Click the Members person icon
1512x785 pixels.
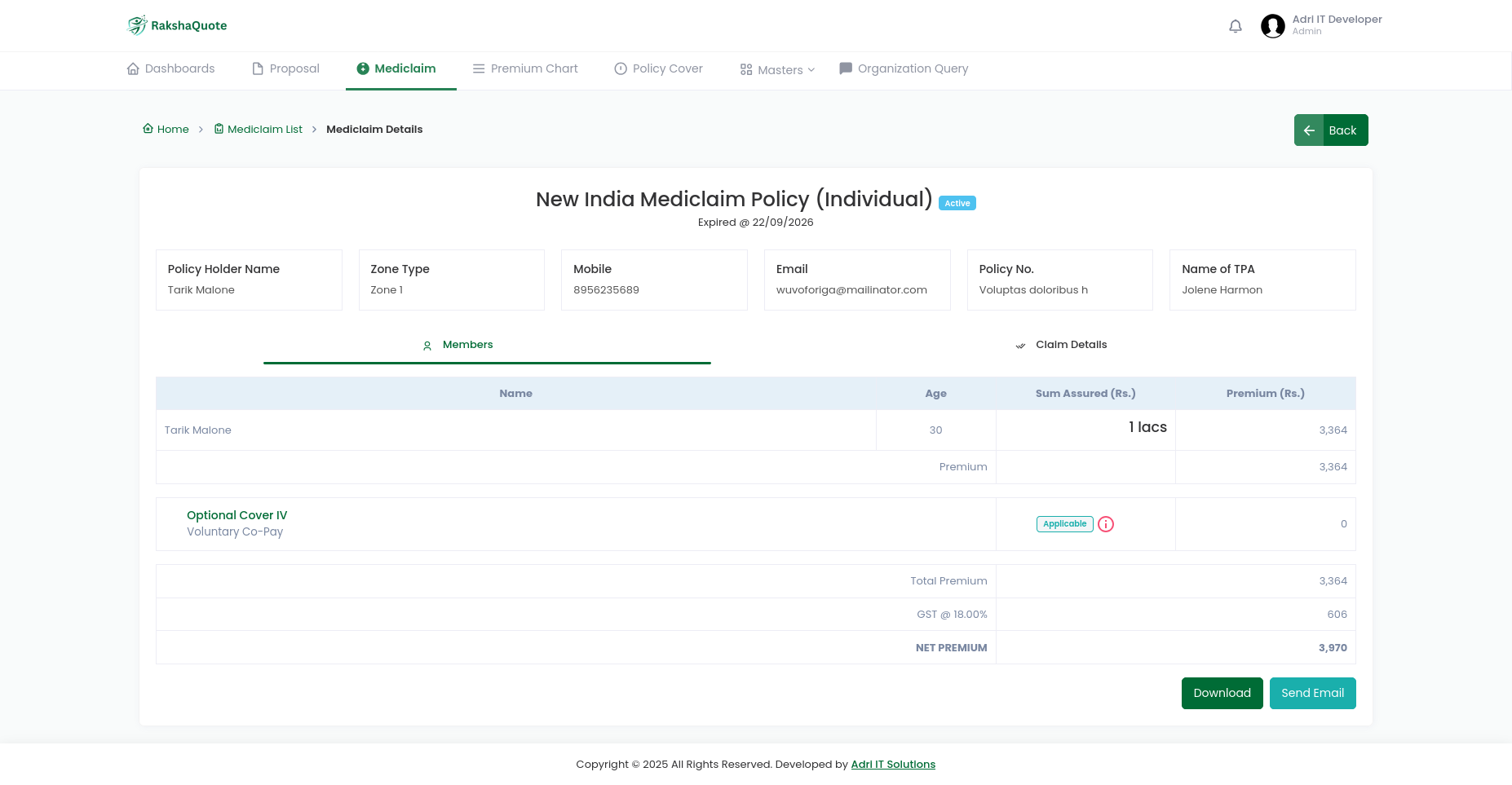click(427, 346)
